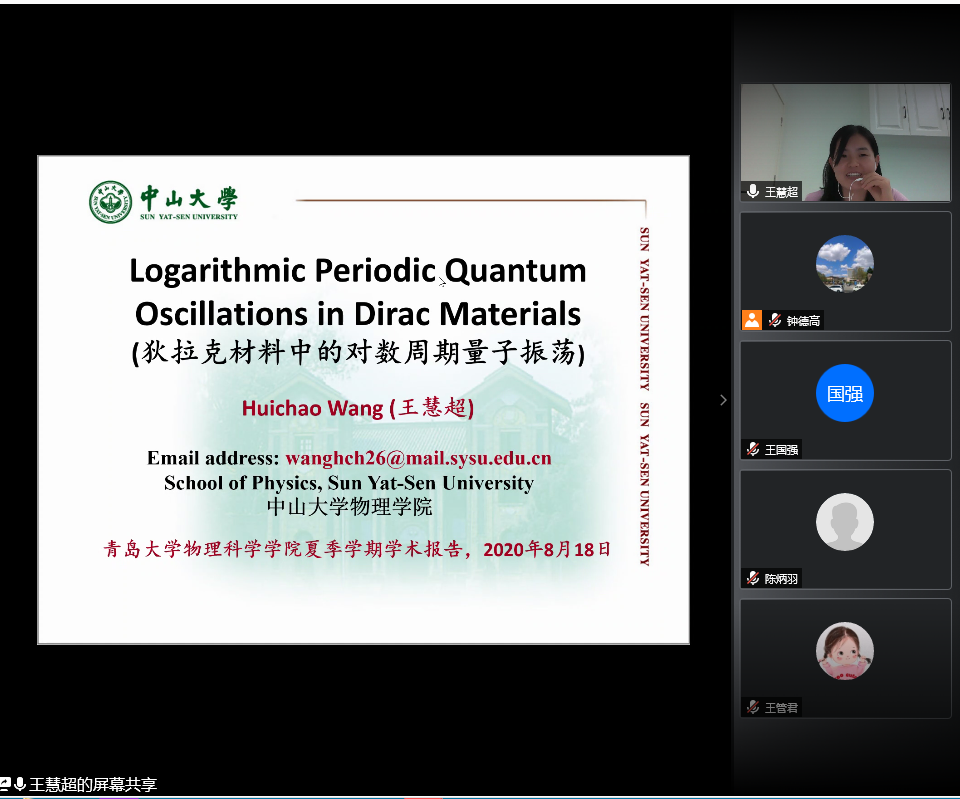Click the name label 王国强

(782, 450)
